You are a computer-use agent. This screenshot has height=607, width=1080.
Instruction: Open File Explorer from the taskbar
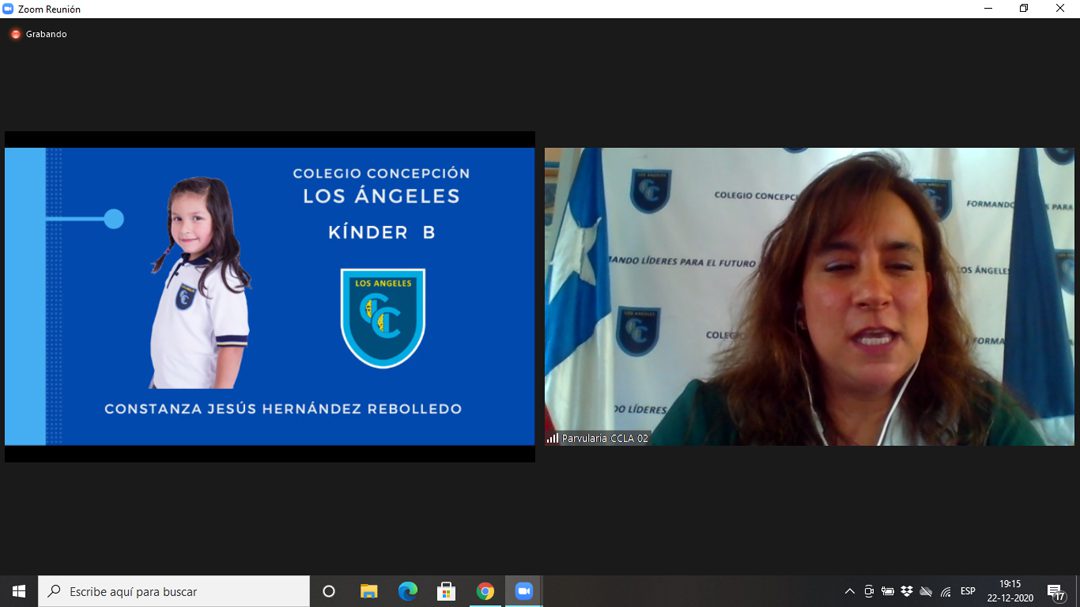368,591
